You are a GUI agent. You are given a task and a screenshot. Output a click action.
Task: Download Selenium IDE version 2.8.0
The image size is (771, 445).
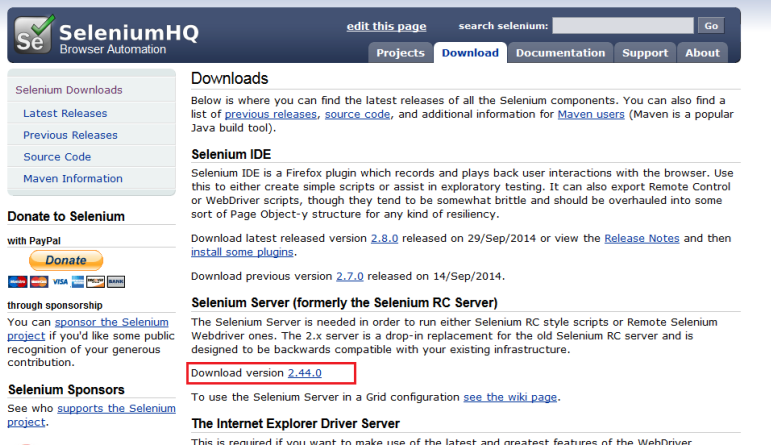pyautogui.click(x=385, y=238)
